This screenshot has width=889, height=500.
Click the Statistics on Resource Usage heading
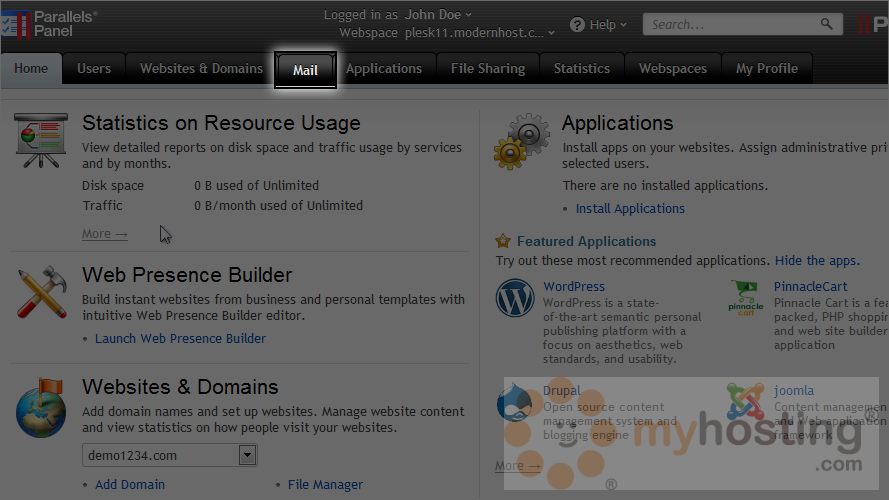click(221, 123)
